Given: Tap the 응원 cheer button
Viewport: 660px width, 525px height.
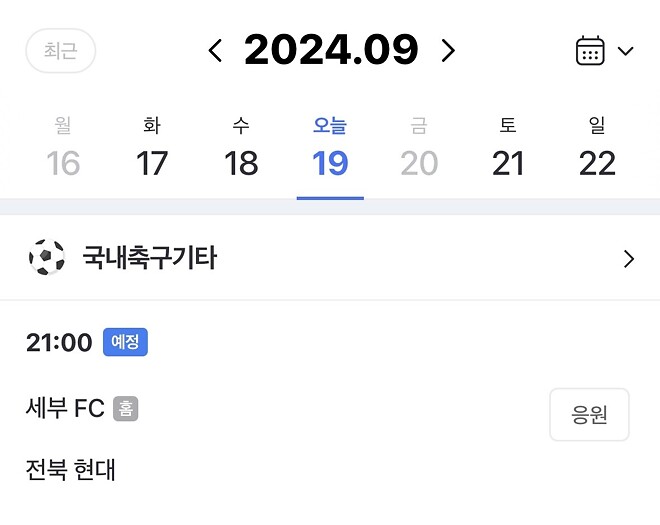Looking at the screenshot, I should tap(589, 415).
